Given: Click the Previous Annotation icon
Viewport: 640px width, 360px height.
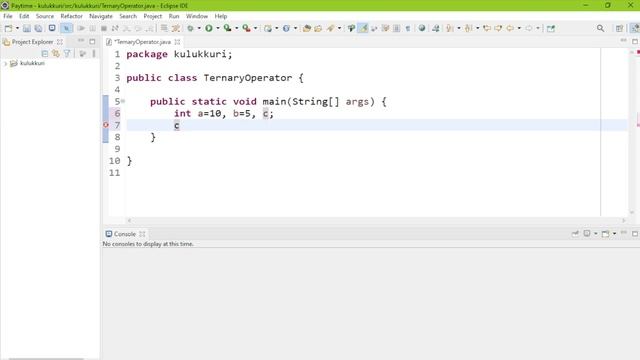Looking at the screenshot, I should point(469,28).
